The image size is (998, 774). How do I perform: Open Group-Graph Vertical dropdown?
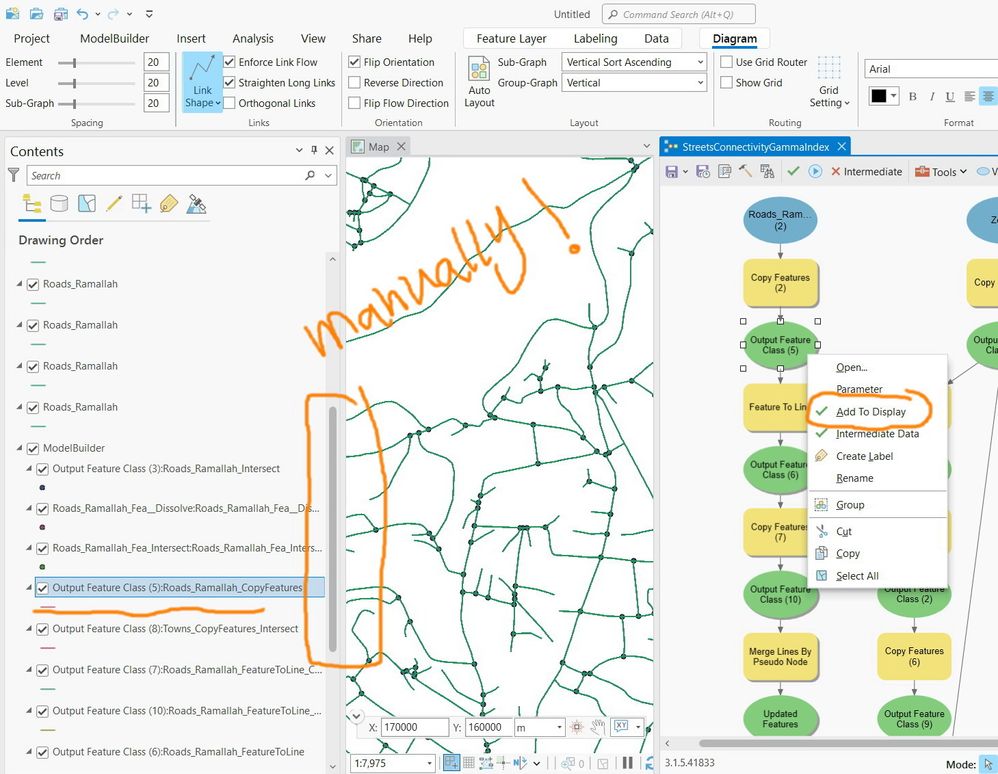(x=634, y=83)
